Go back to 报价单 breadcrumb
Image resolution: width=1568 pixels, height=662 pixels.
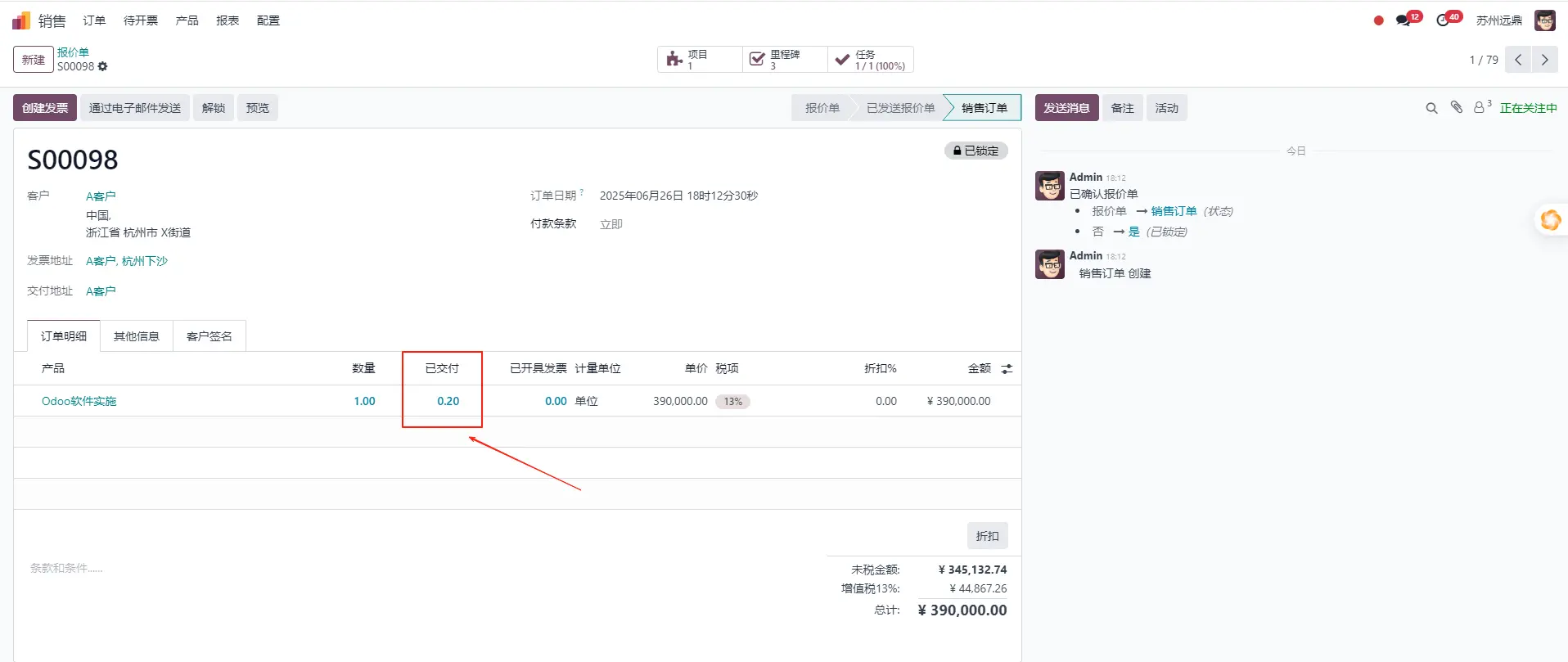(x=73, y=52)
